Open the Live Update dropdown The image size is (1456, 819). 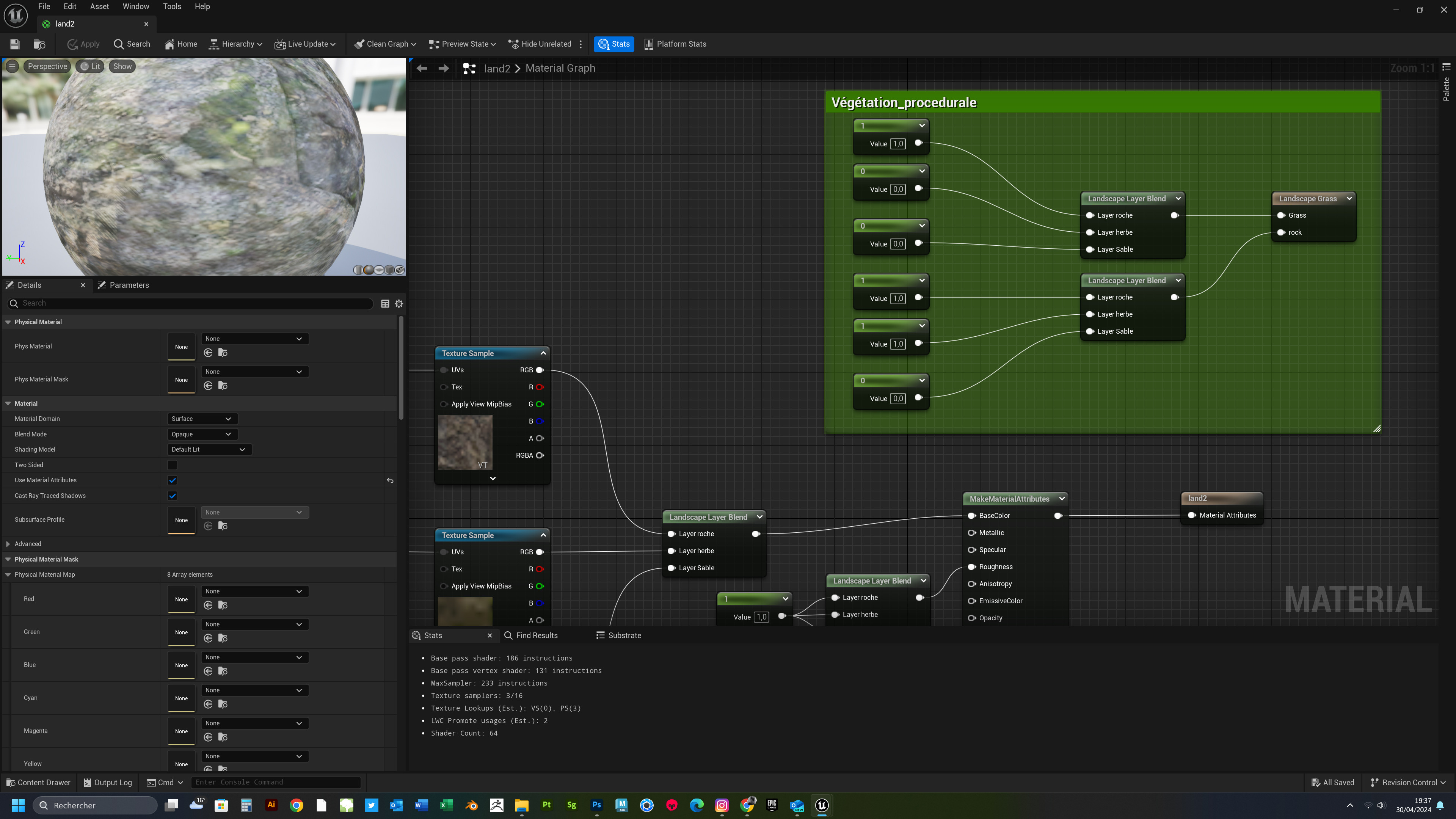304,44
